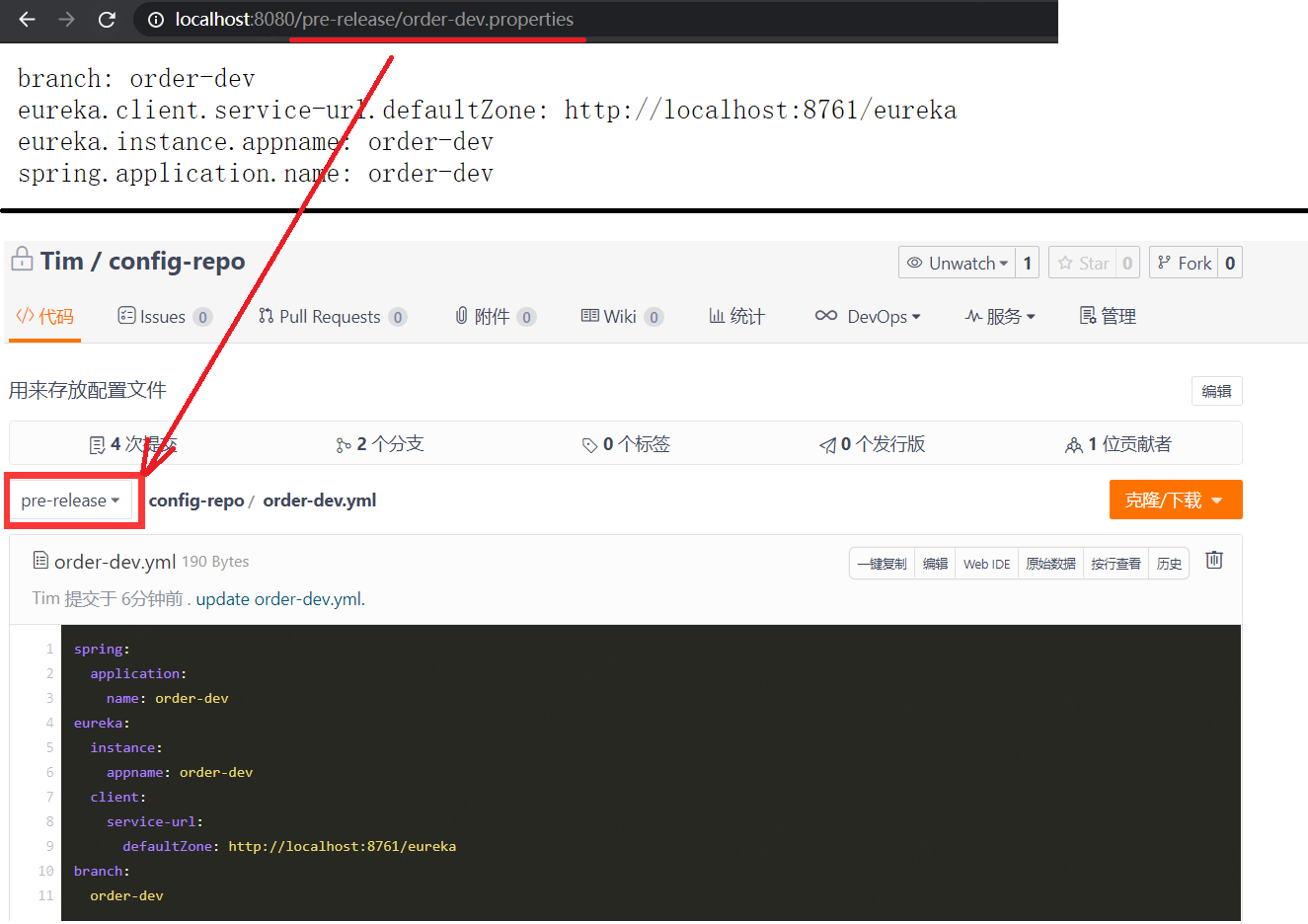The height and width of the screenshot is (924, 1308).
Task: Click the browser back arrow
Action: click(27, 20)
